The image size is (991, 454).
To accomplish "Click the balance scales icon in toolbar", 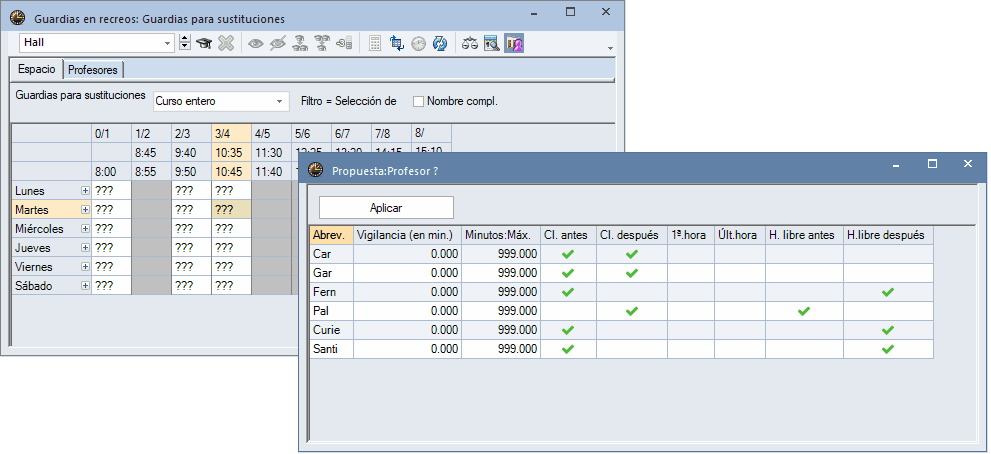I will click(470, 43).
